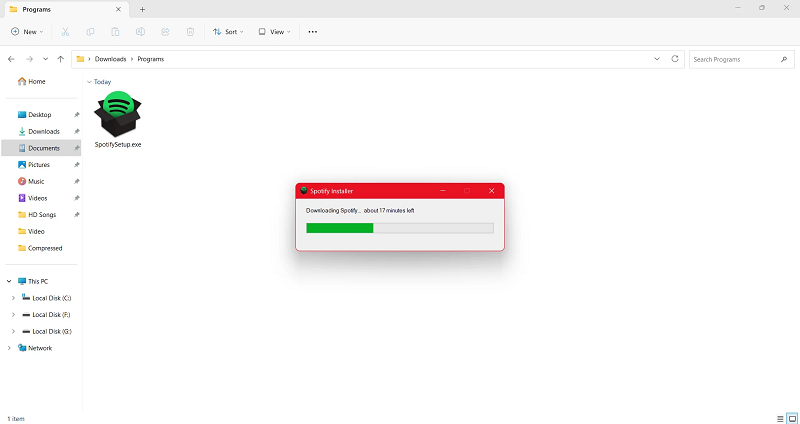This screenshot has height=424, width=800.
Task: Open the Sort dropdown menu
Action: [x=226, y=31]
